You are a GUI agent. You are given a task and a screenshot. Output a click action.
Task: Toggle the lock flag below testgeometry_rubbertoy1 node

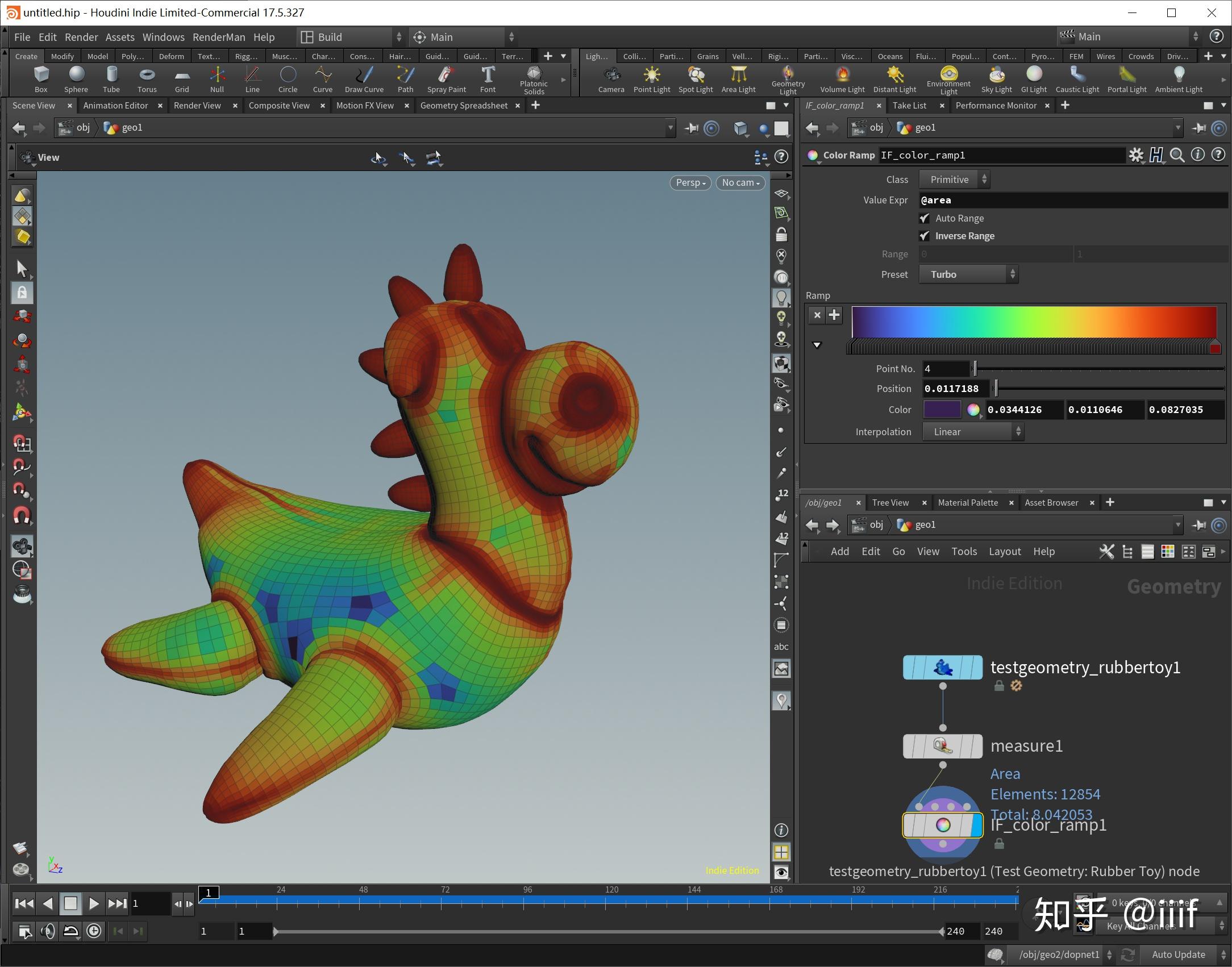(x=998, y=686)
